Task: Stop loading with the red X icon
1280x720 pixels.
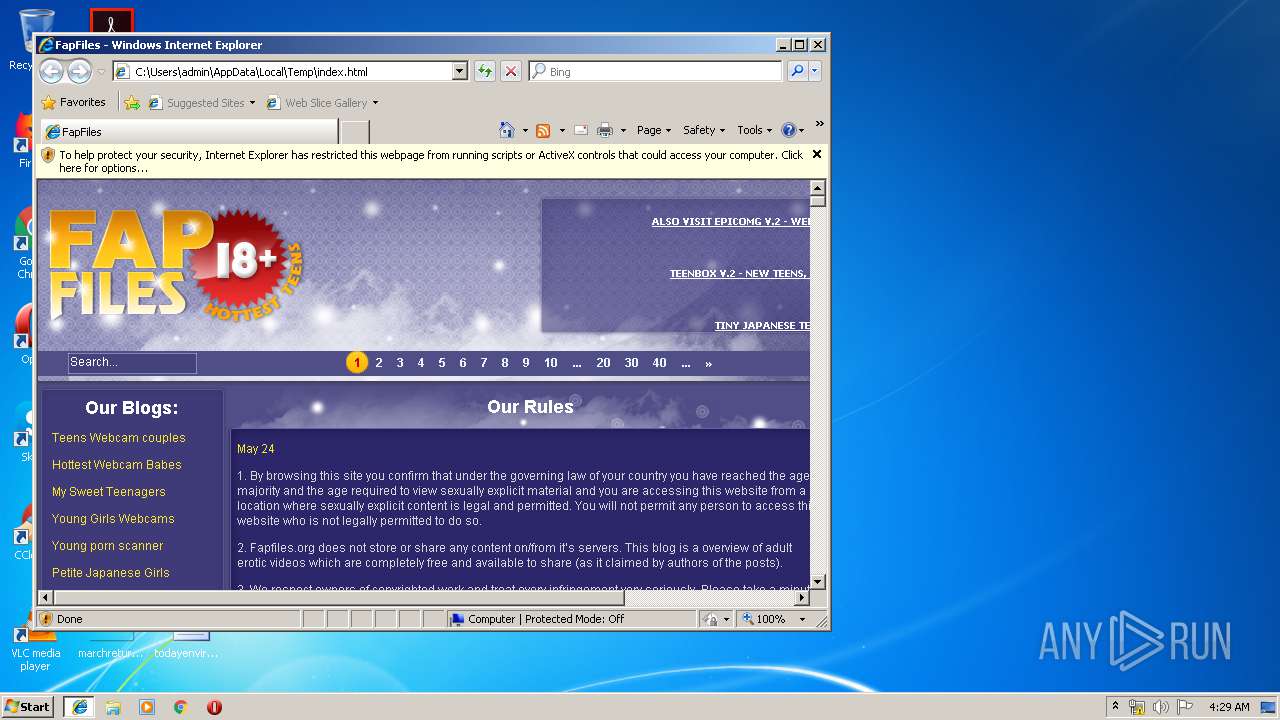Action: click(511, 71)
